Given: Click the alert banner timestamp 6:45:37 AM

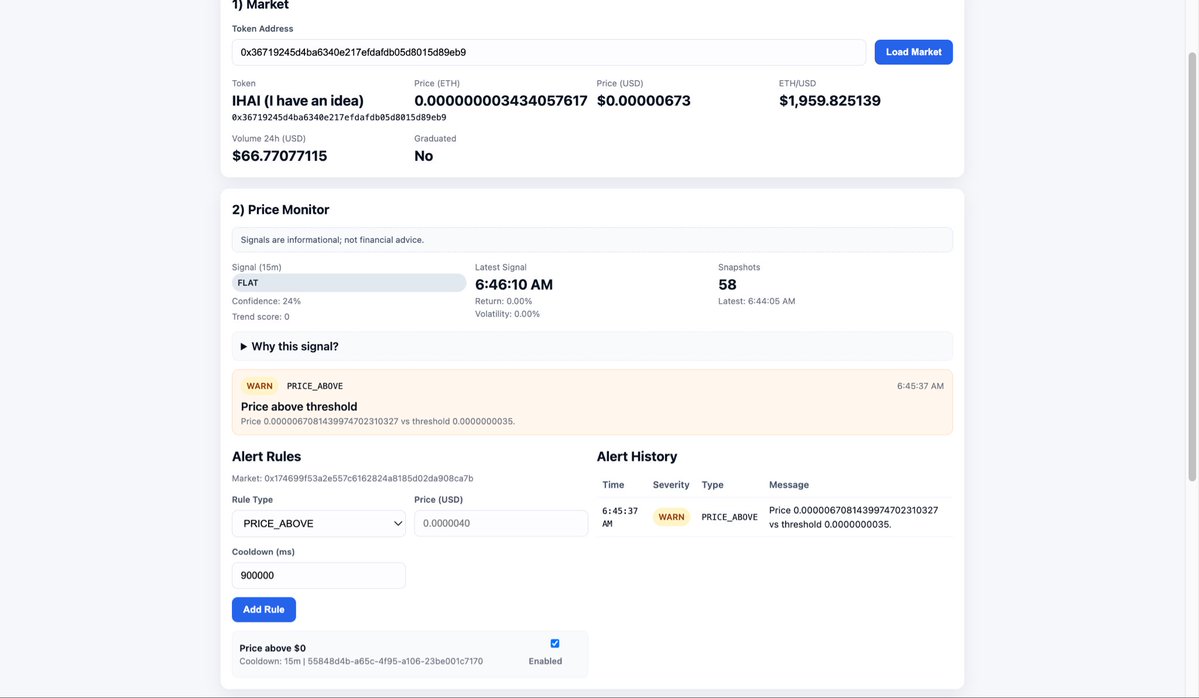Looking at the screenshot, I should click(x=920, y=386).
